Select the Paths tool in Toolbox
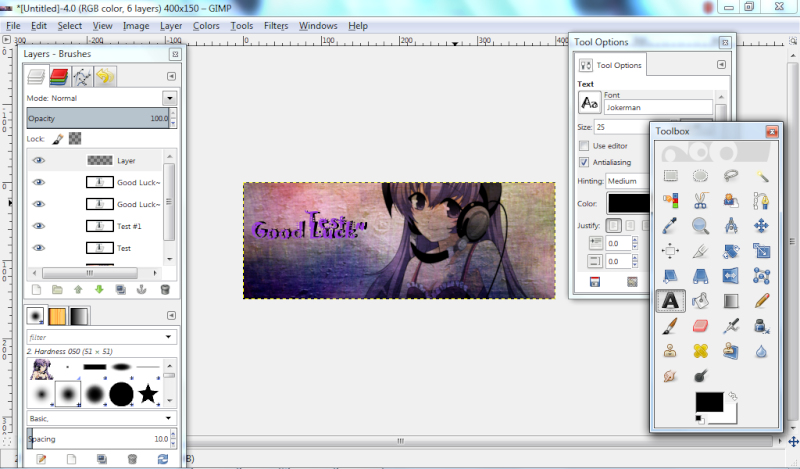This screenshot has height=469, width=800. pyautogui.click(x=761, y=201)
